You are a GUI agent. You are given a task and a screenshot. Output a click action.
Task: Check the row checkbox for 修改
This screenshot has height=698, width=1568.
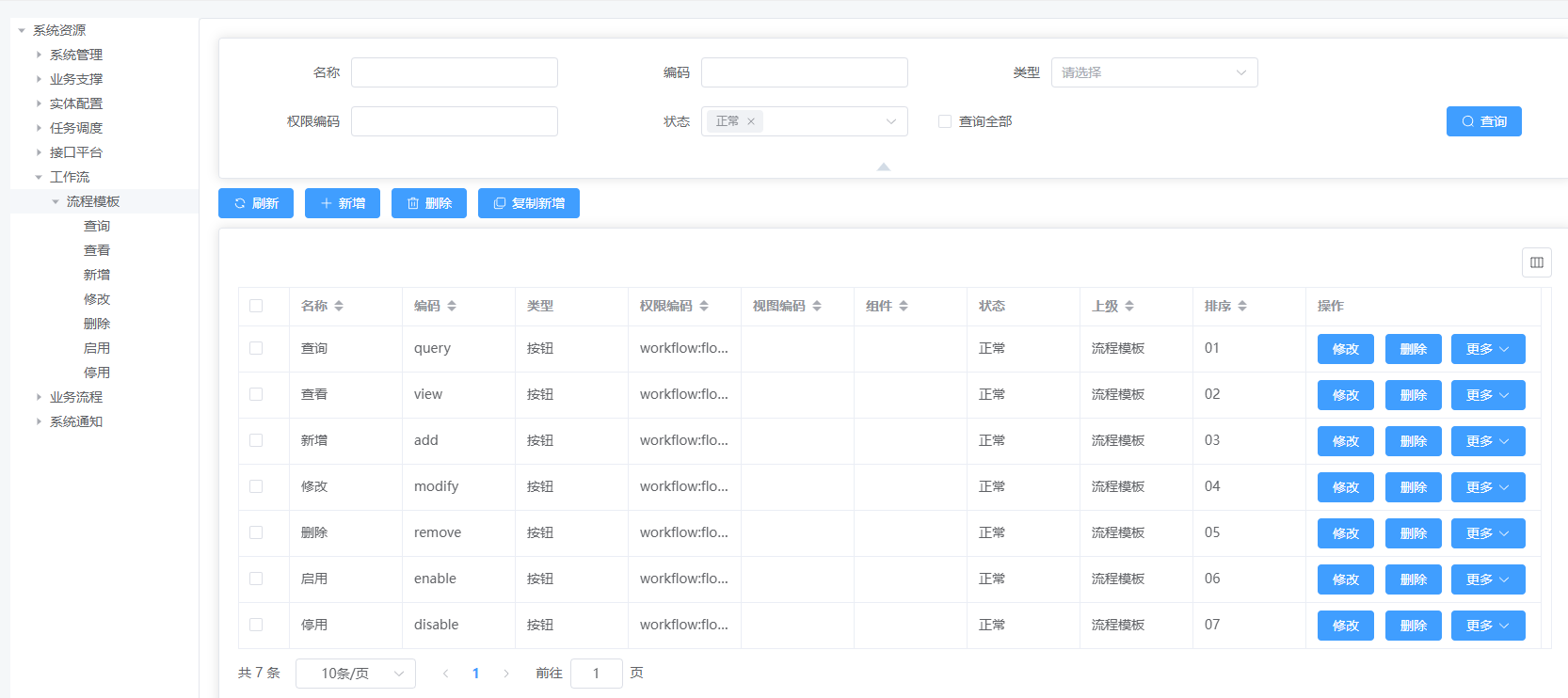[x=256, y=486]
